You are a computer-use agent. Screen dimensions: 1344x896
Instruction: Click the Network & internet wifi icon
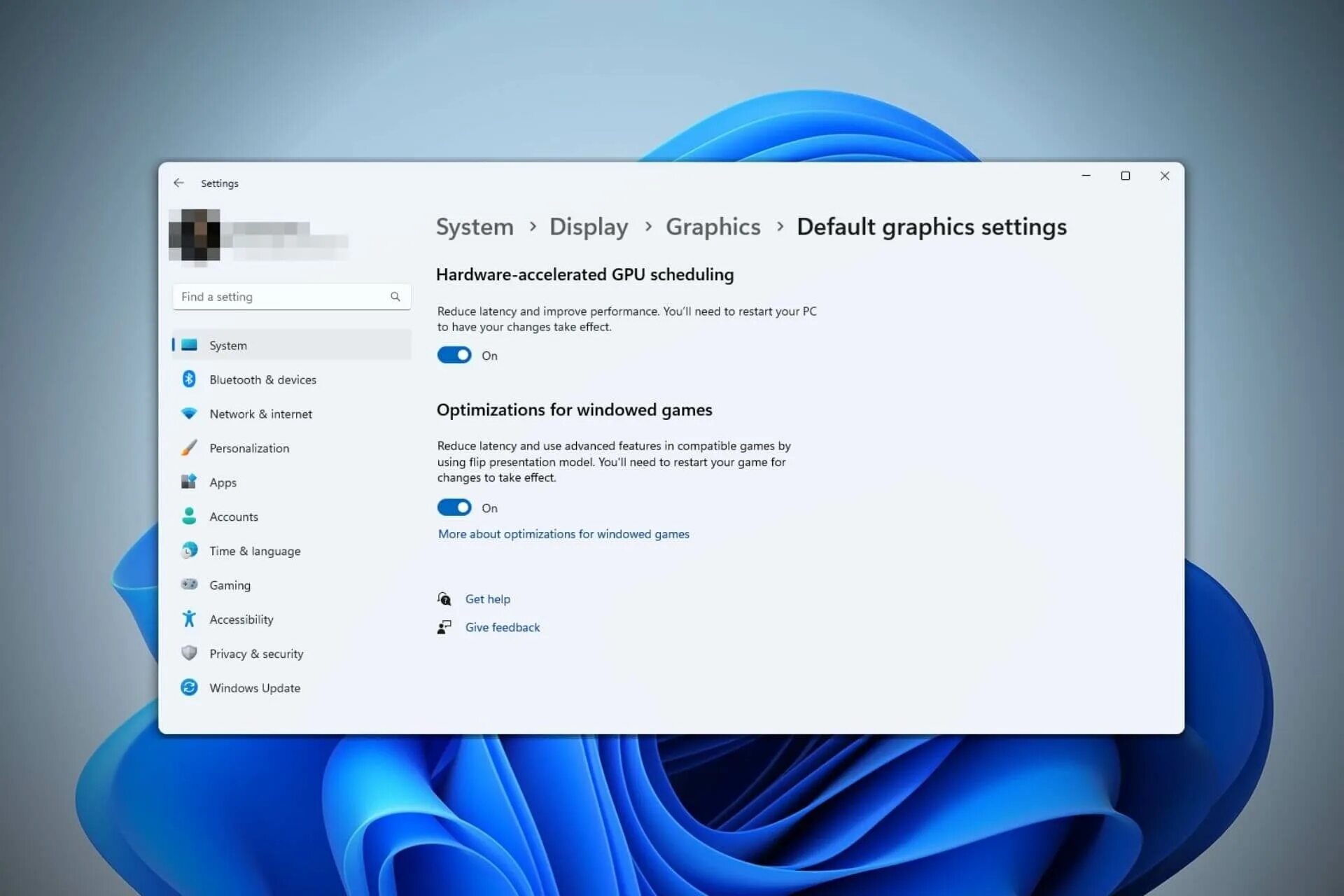pyautogui.click(x=189, y=414)
